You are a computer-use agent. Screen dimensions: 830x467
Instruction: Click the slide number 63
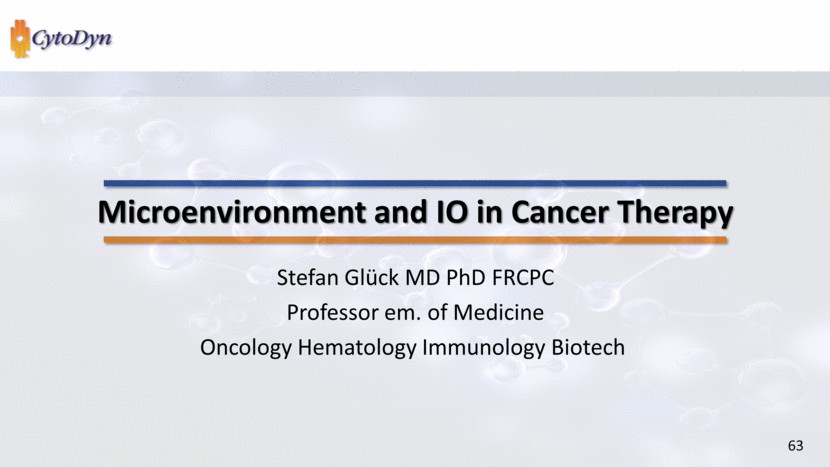tap(796, 444)
